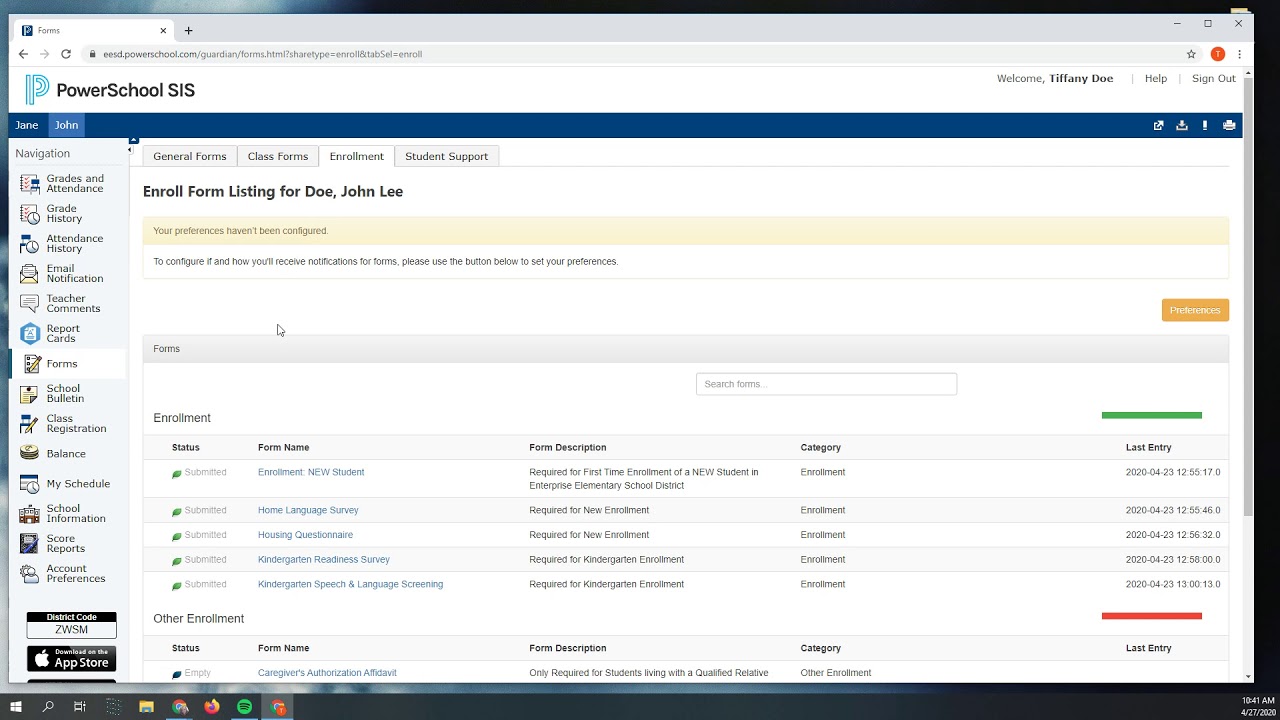1280x720 pixels.
Task: Open the Chrome three-dot menu
Action: coord(1240,54)
